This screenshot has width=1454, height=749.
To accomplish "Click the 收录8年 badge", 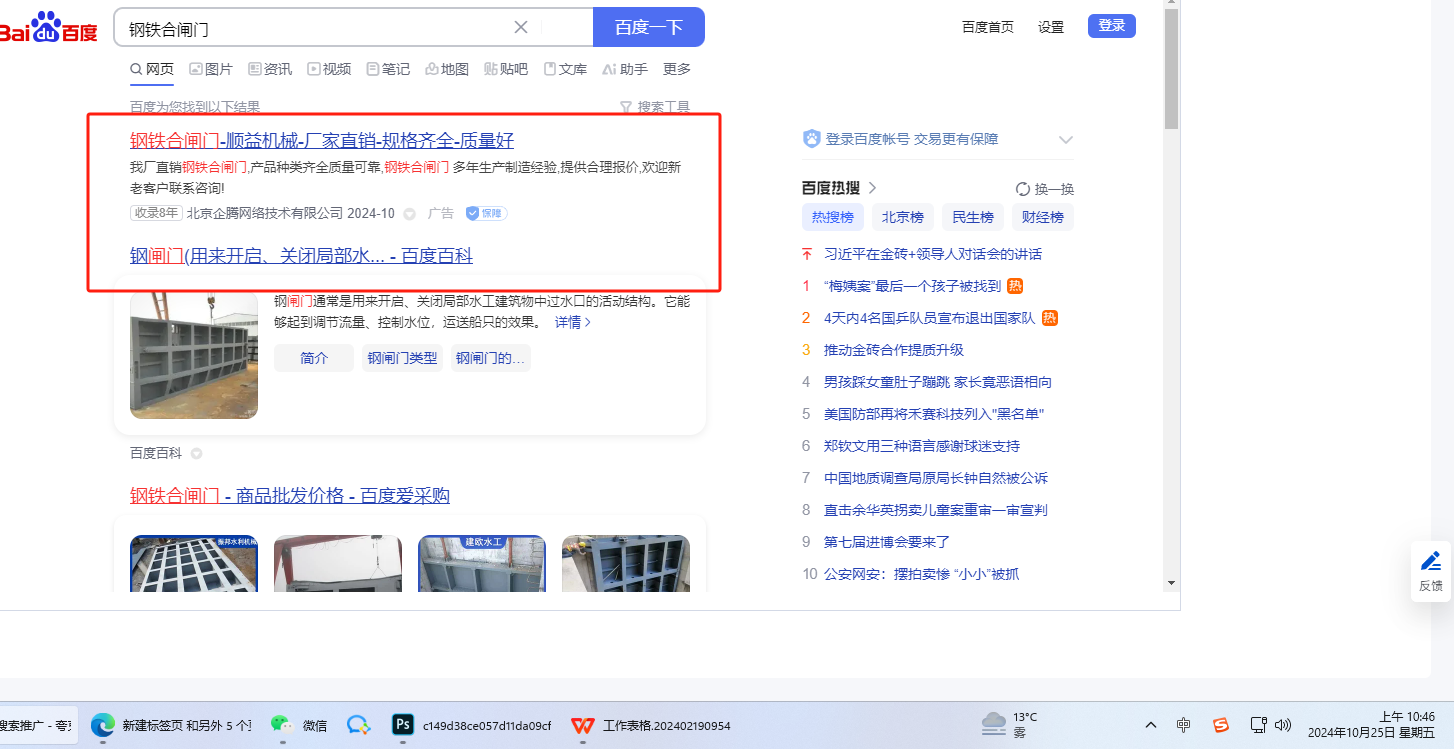I will click(x=156, y=213).
